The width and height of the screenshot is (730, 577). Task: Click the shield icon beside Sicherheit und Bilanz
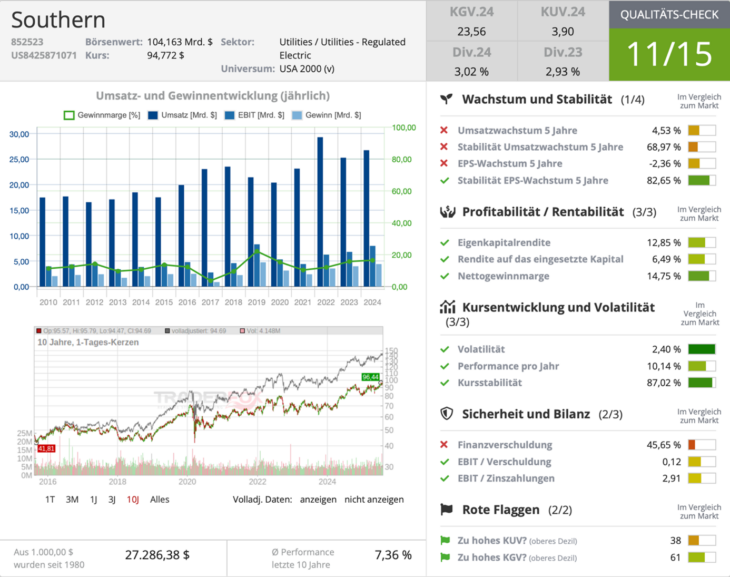(x=446, y=414)
